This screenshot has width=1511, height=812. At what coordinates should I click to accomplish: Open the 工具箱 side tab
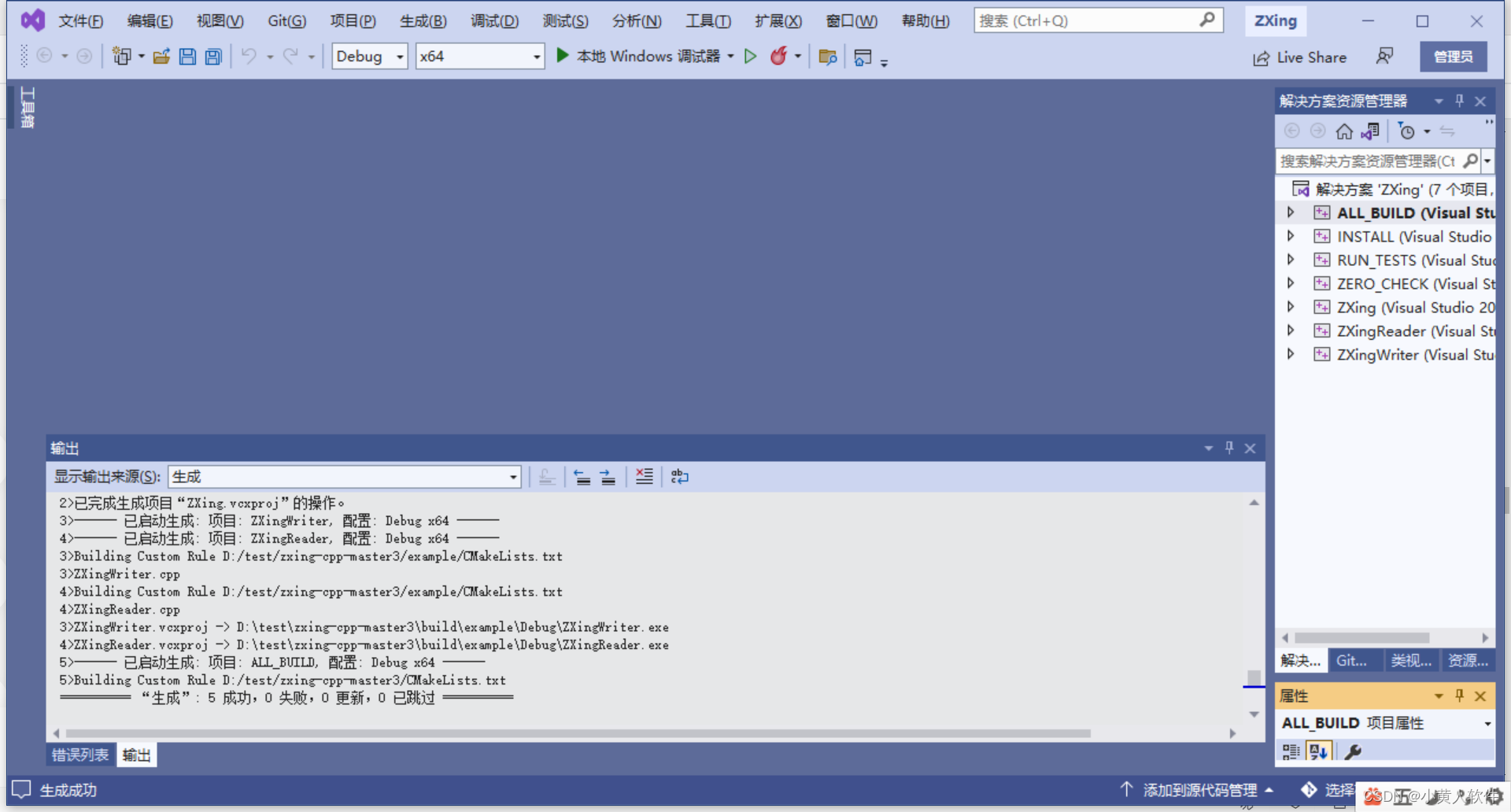[28, 107]
